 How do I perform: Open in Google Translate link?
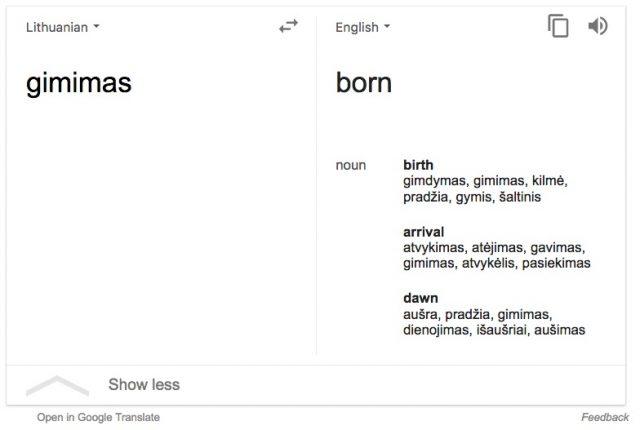pos(98,417)
